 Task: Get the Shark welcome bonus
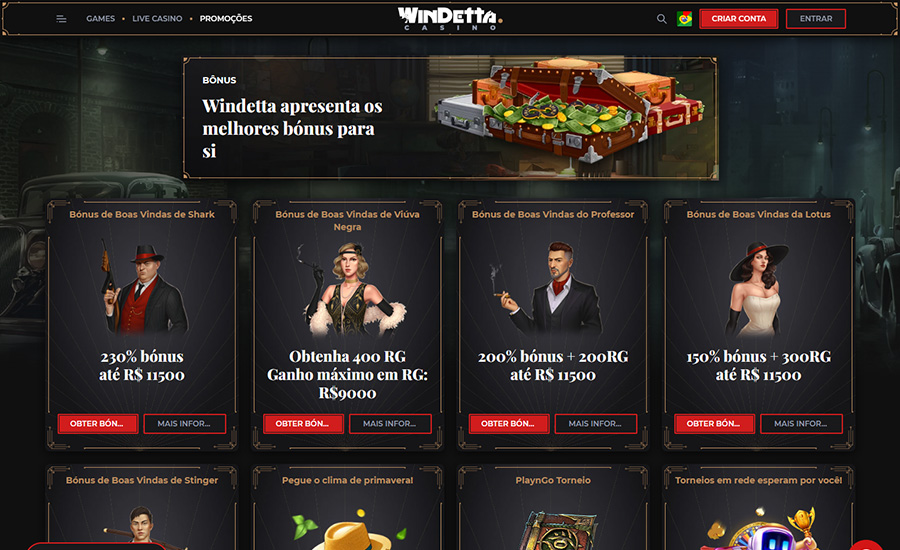coord(98,424)
